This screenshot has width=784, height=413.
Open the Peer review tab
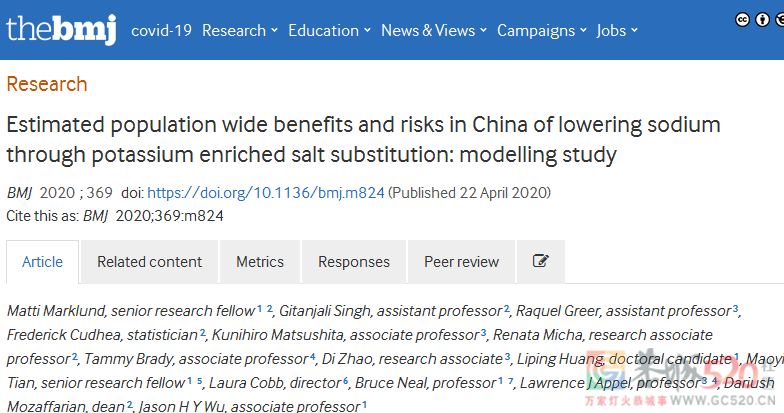coord(462,262)
